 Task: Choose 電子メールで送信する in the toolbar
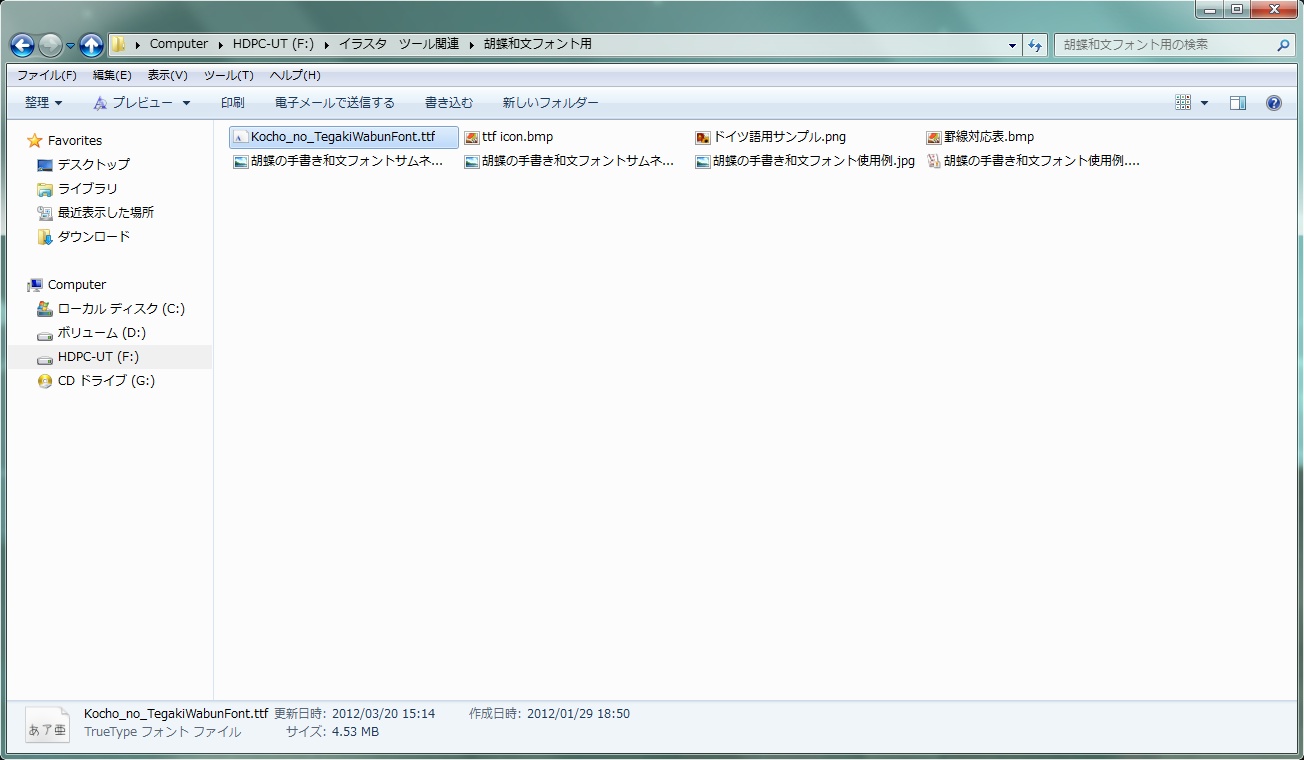click(335, 103)
